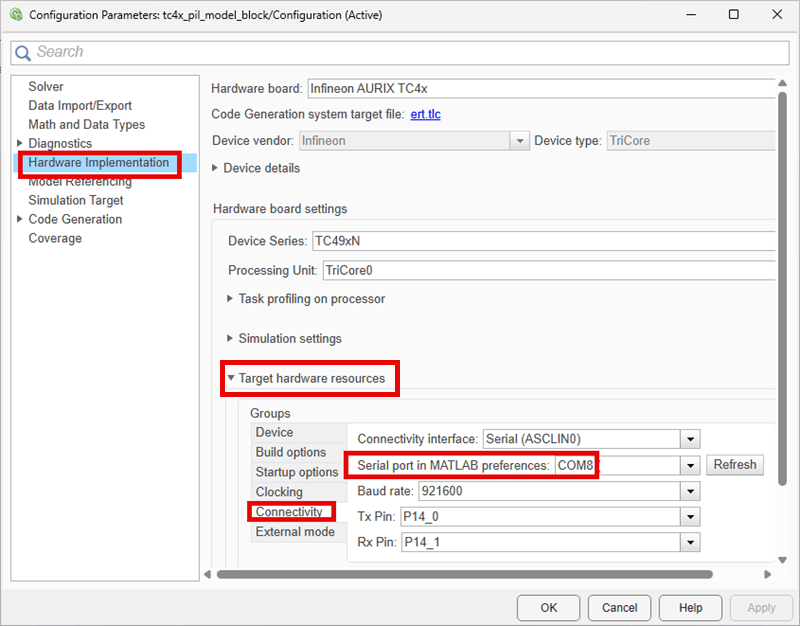Open the Connectivity interface dropdown
The width and height of the screenshot is (800, 626).
click(690, 439)
